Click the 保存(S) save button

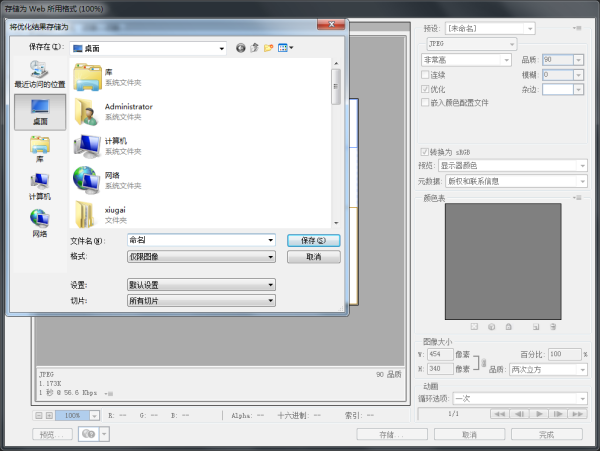pyautogui.click(x=313, y=240)
